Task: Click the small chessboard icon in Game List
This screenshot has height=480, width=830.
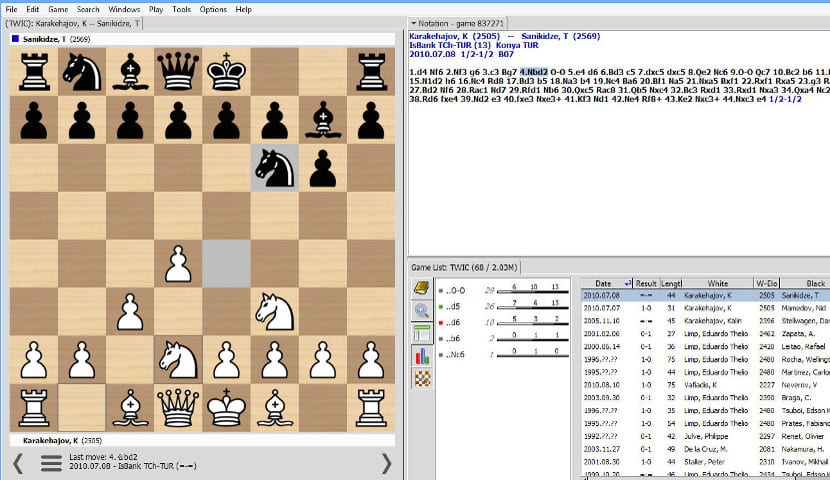Action: [x=422, y=379]
